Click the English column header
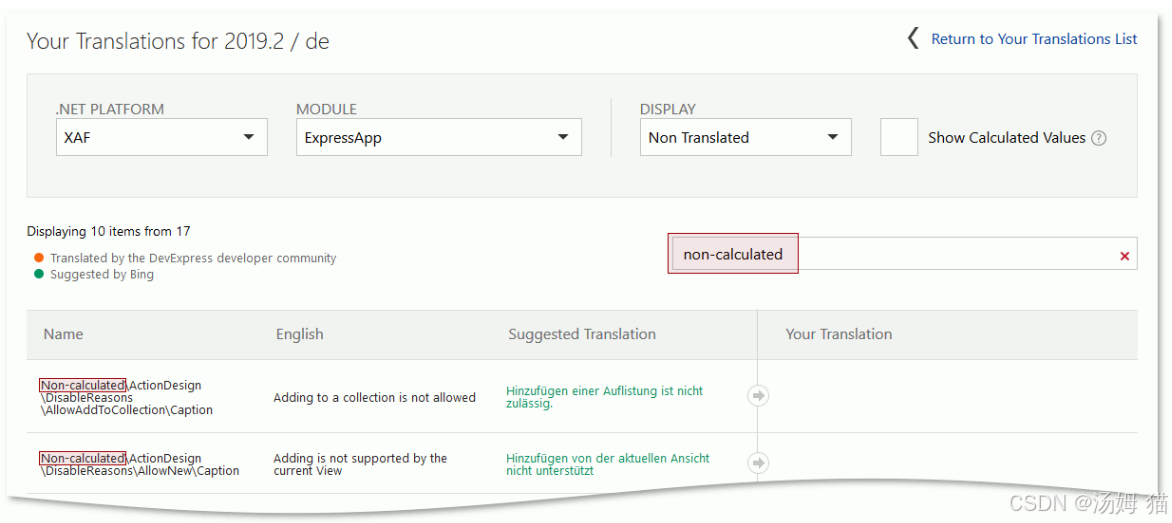 [x=300, y=334]
